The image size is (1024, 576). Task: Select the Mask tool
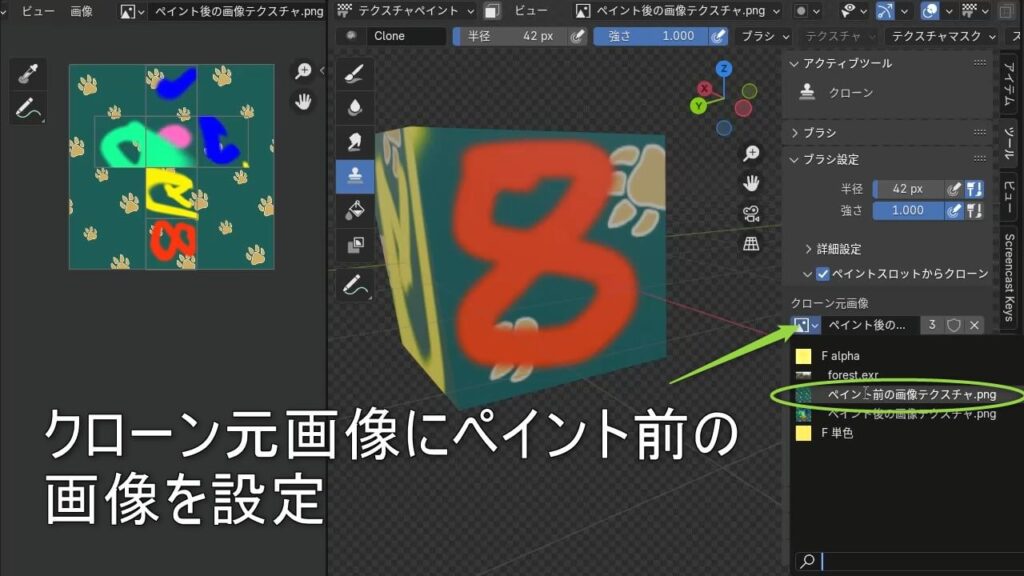355,245
